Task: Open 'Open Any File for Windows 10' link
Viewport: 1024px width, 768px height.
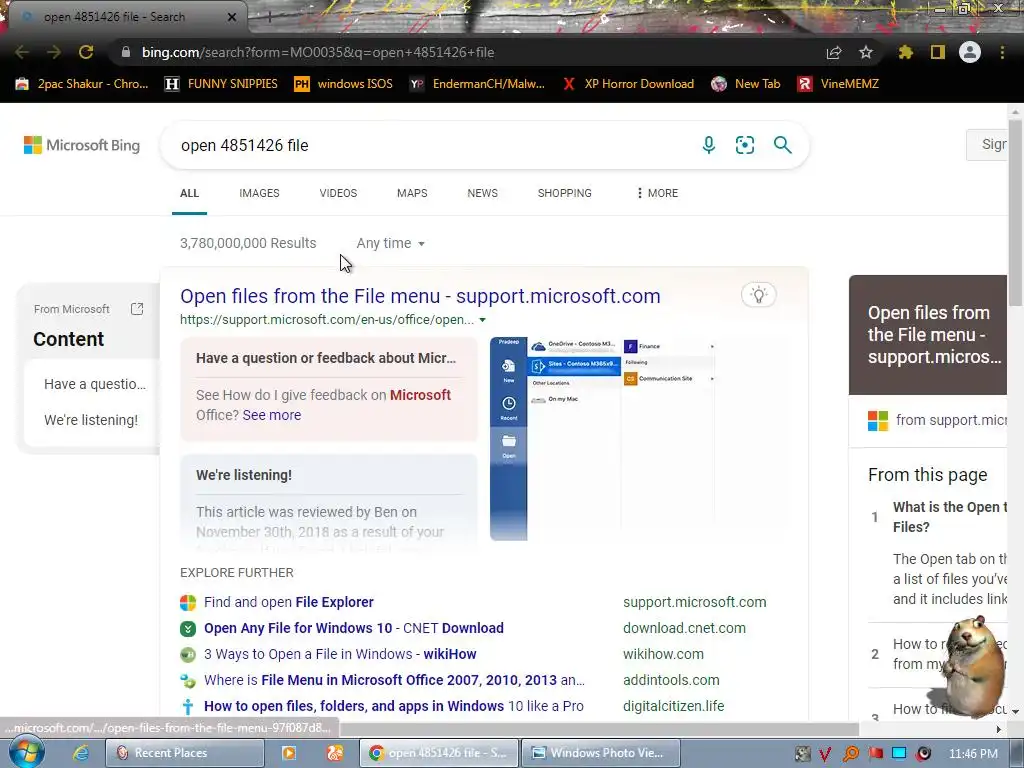Action: pyautogui.click(x=353, y=628)
